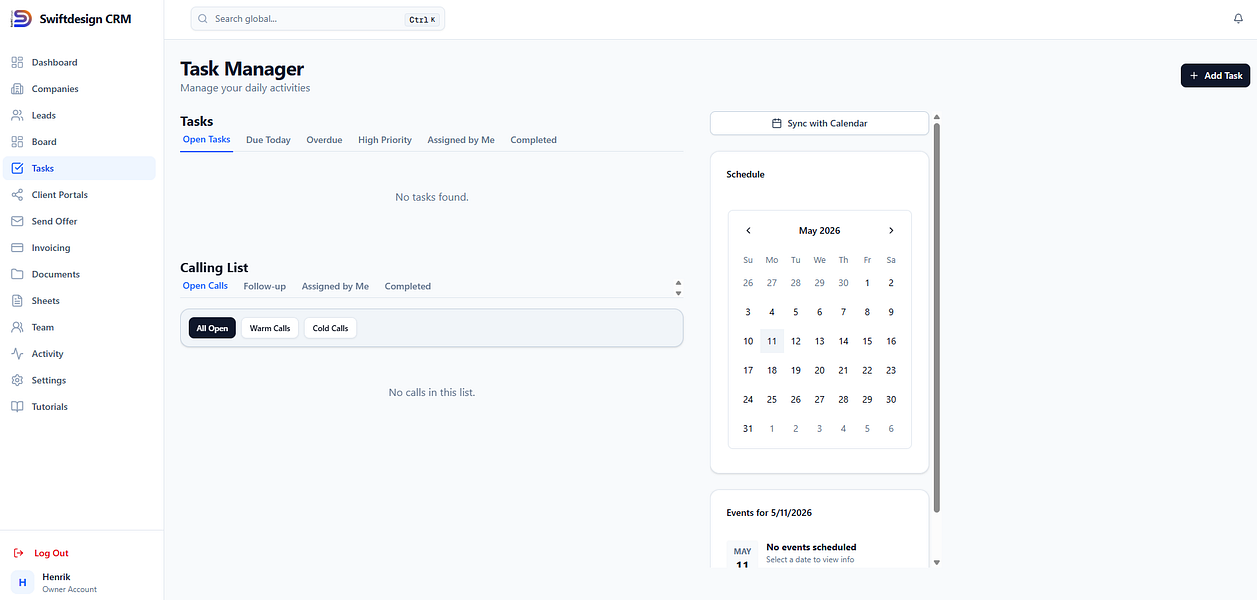Click the Board kanban icon

[17, 142]
